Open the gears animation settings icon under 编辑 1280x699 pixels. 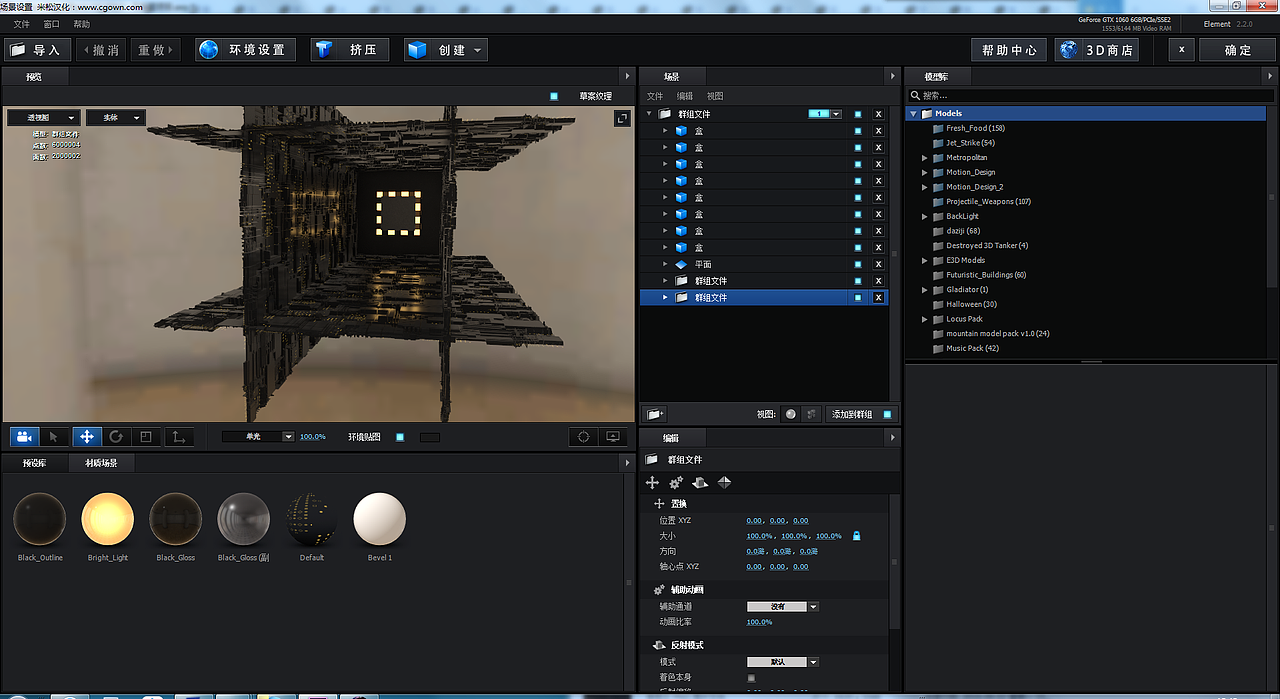(x=675, y=482)
